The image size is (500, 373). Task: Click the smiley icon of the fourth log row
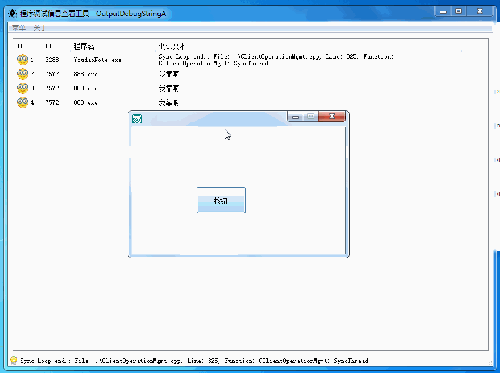click(x=22, y=102)
